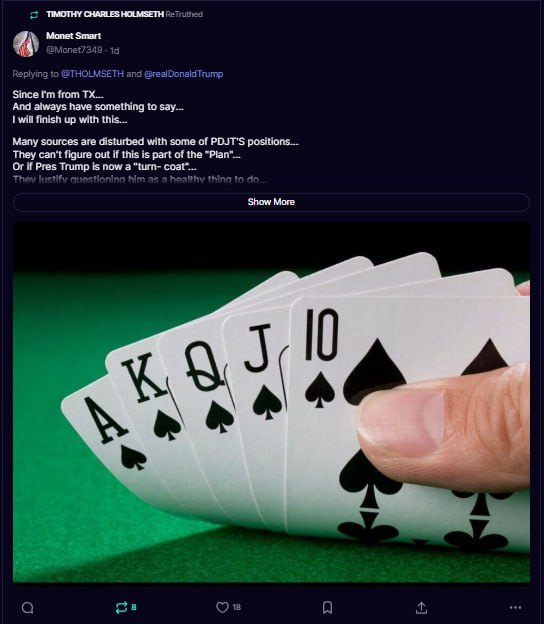Open the three-dots more options menu
The height and width of the screenshot is (624, 544).
515,607
